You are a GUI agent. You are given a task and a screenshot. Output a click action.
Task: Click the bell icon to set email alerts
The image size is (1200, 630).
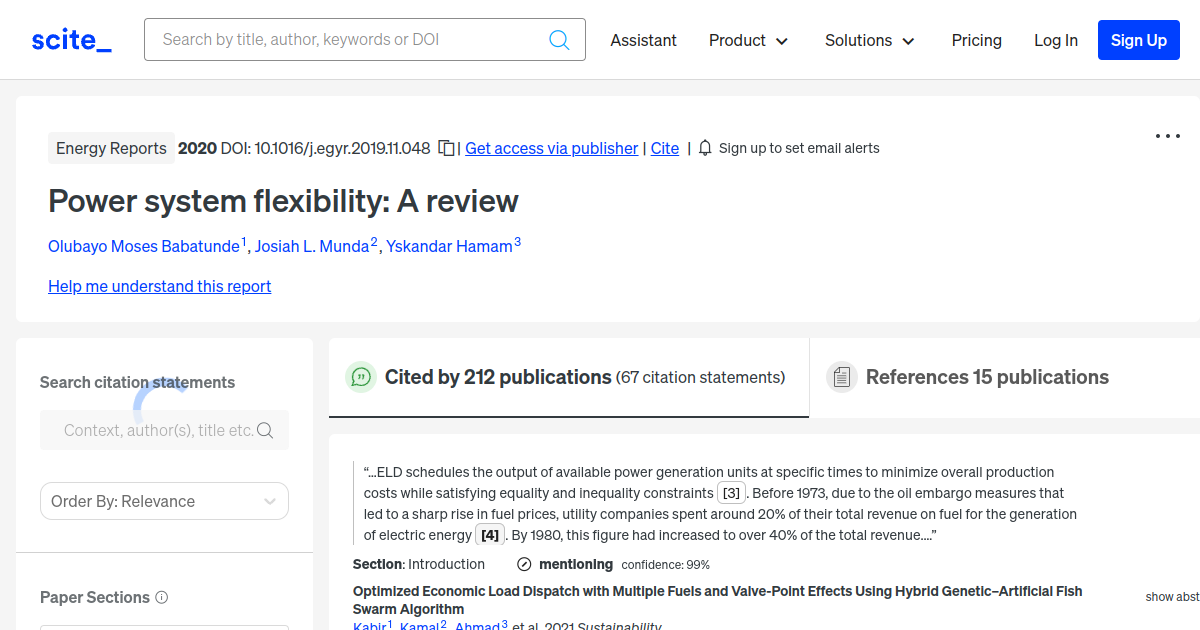[x=704, y=147]
